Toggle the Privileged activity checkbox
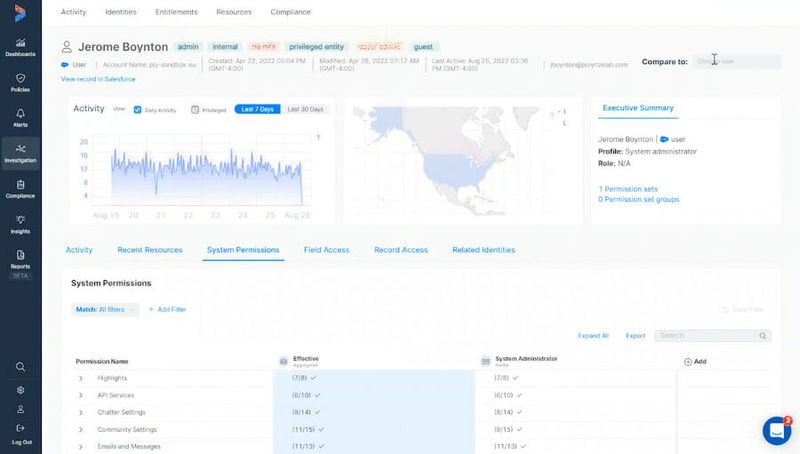800x454 pixels. pos(195,109)
